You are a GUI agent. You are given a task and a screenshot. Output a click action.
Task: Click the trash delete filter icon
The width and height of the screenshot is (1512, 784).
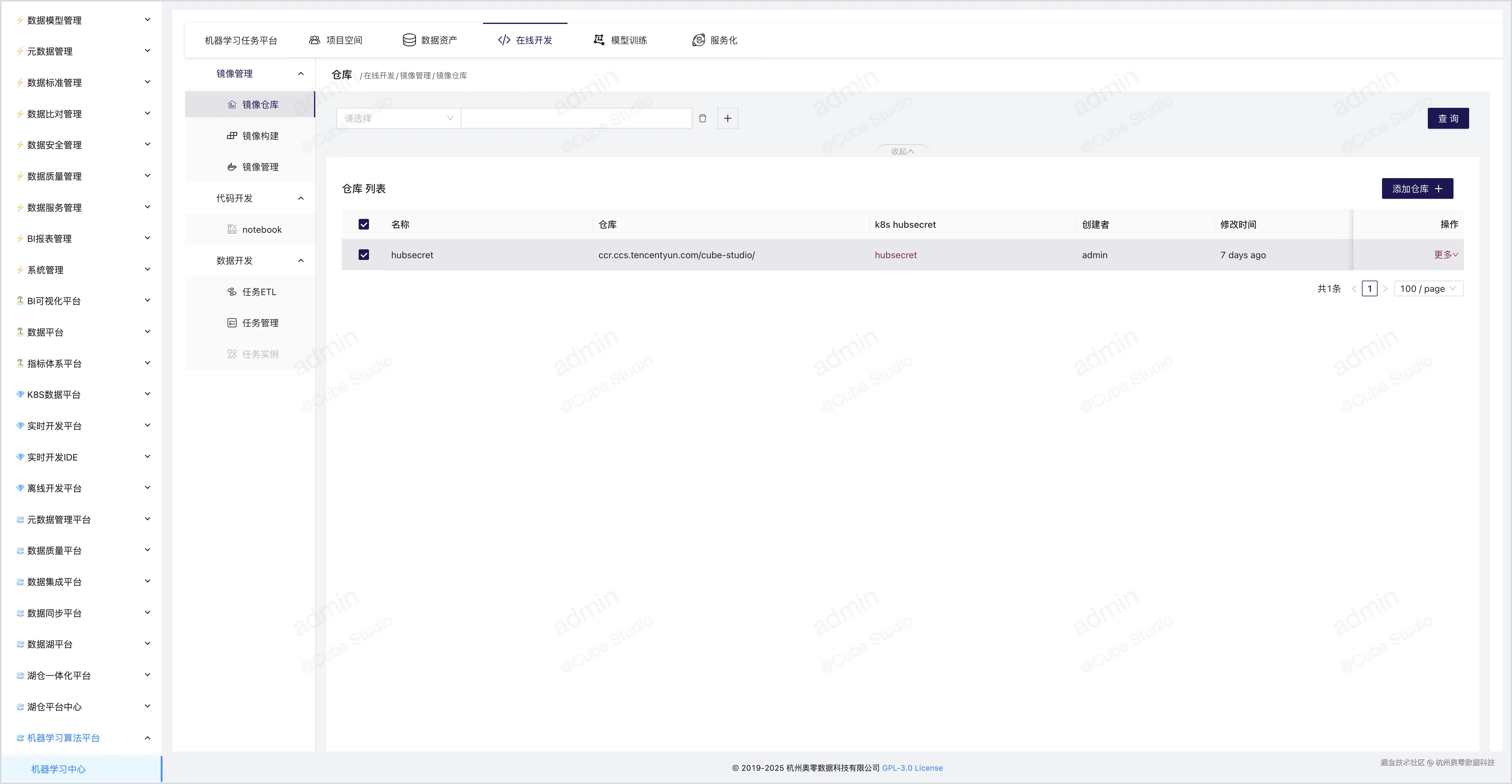(x=703, y=118)
